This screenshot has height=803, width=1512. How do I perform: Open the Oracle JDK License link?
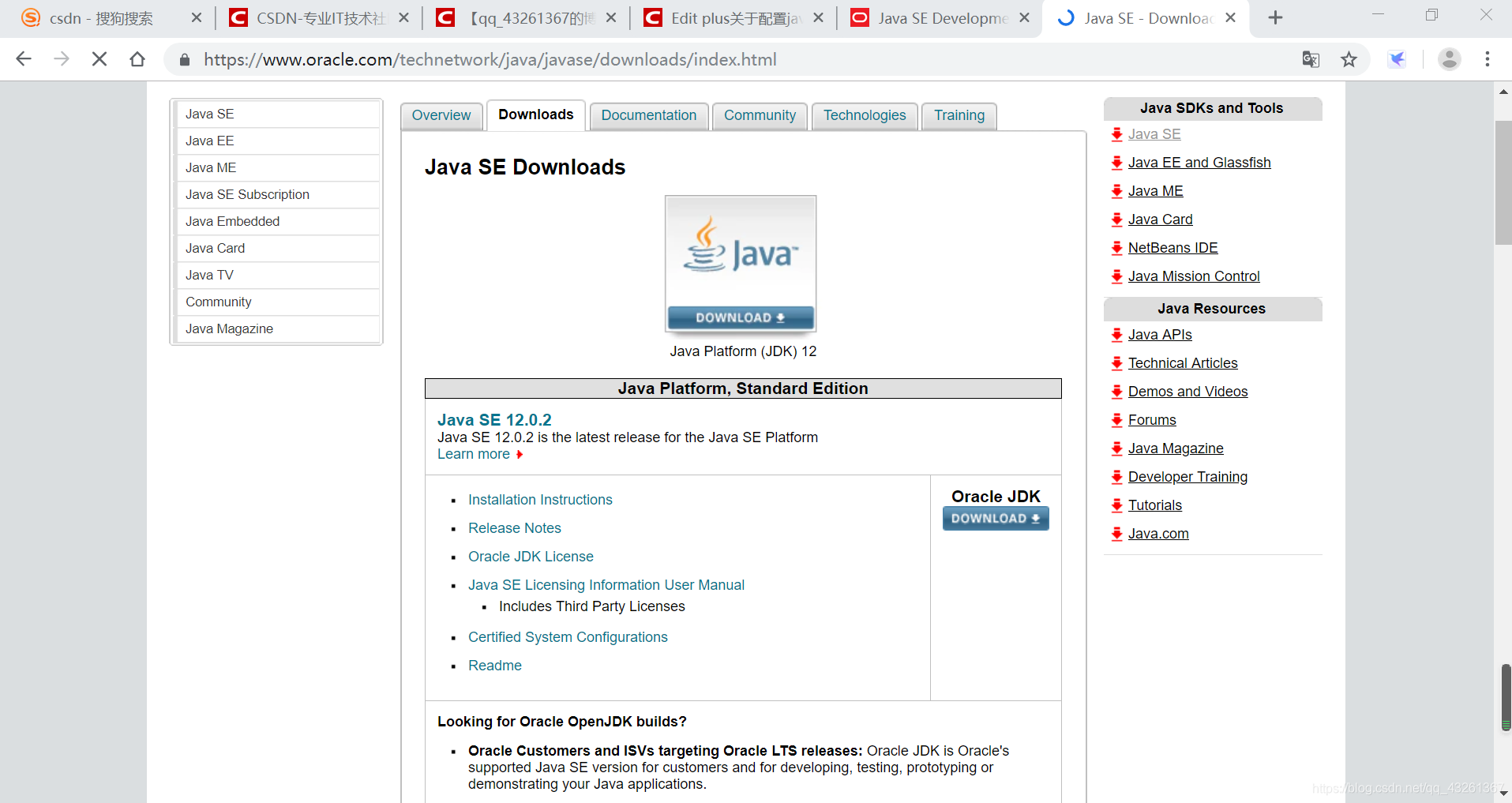pos(531,557)
